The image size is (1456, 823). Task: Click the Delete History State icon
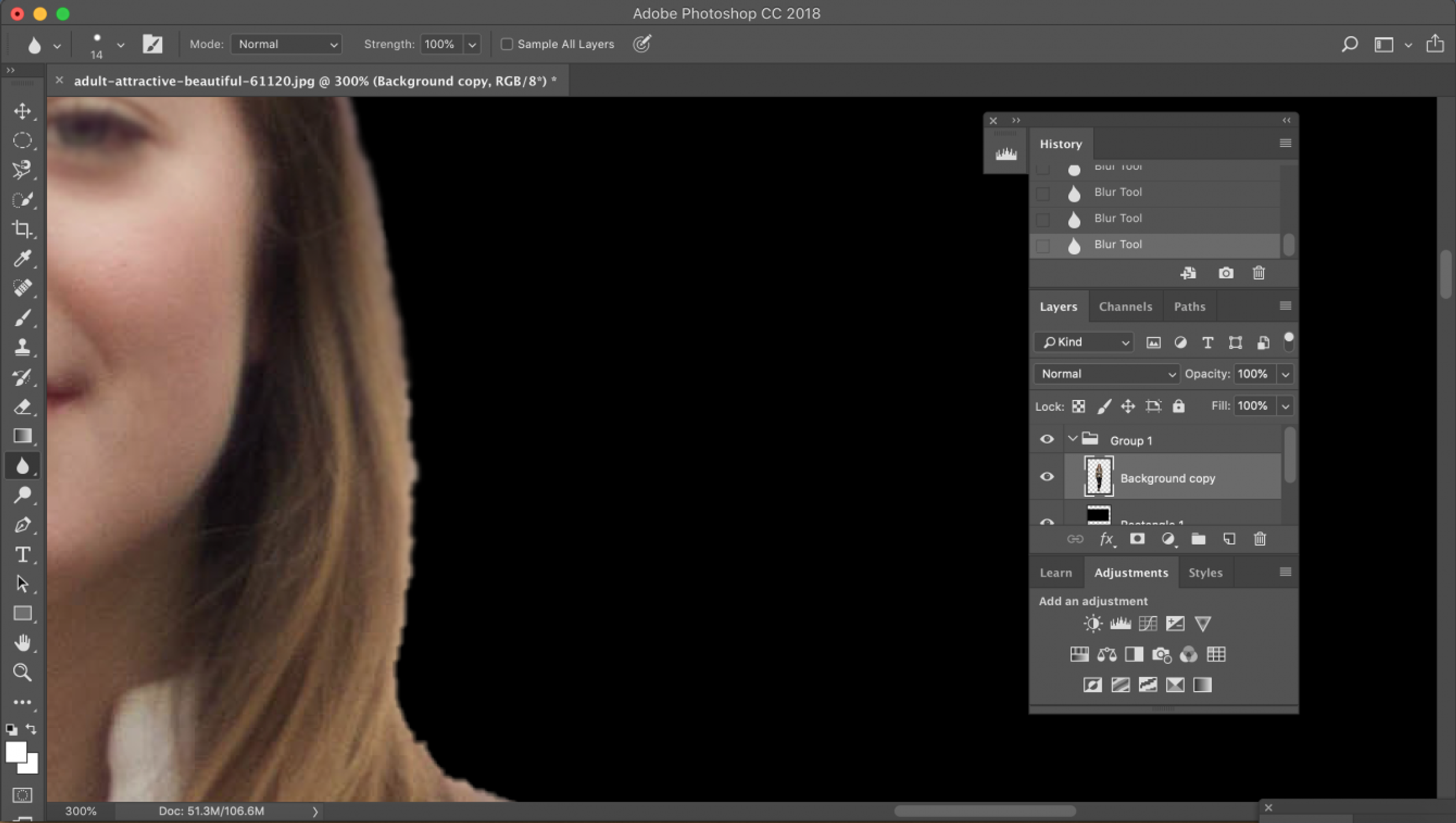(x=1259, y=273)
